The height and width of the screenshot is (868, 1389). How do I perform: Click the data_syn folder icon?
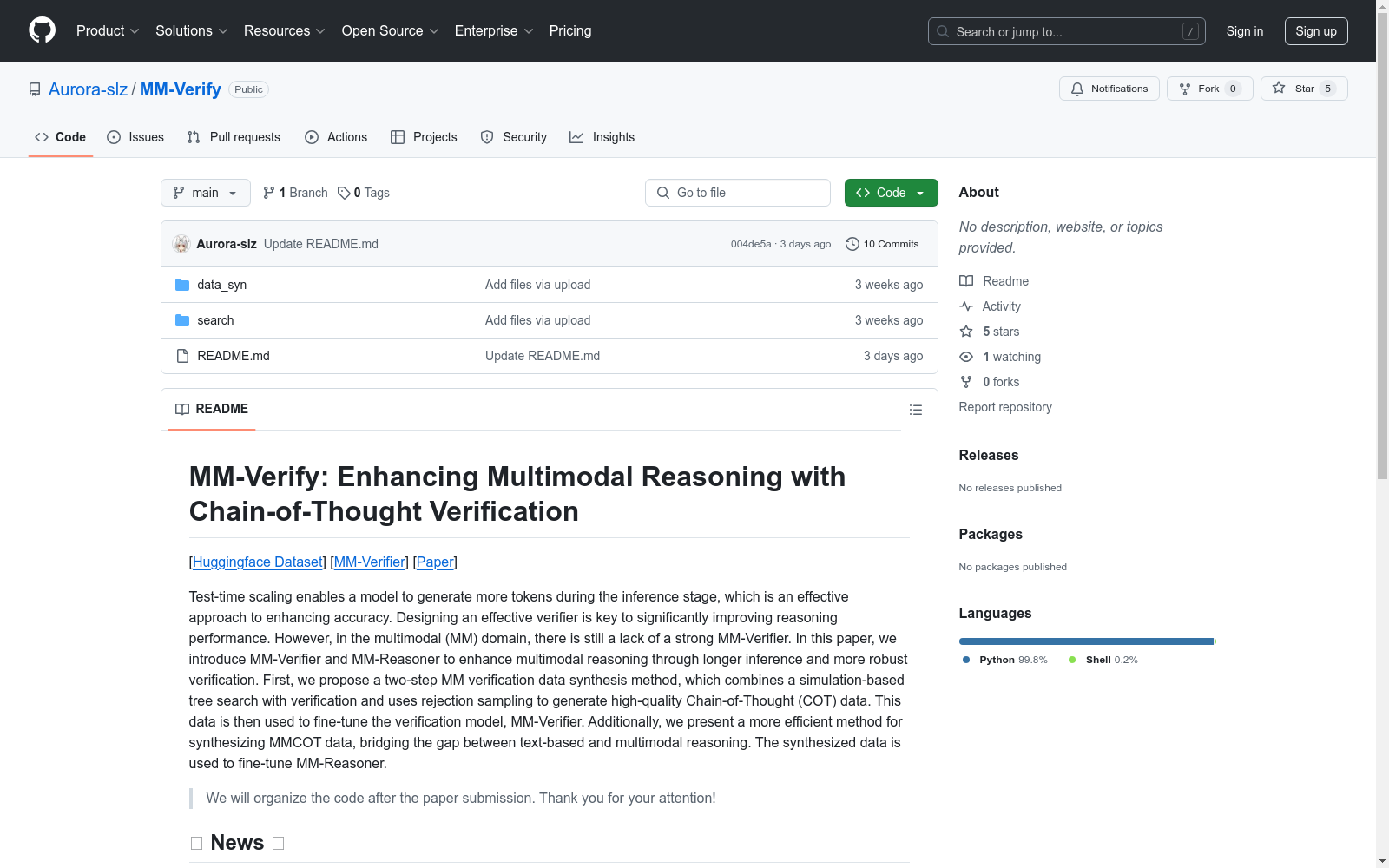coord(182,285)
